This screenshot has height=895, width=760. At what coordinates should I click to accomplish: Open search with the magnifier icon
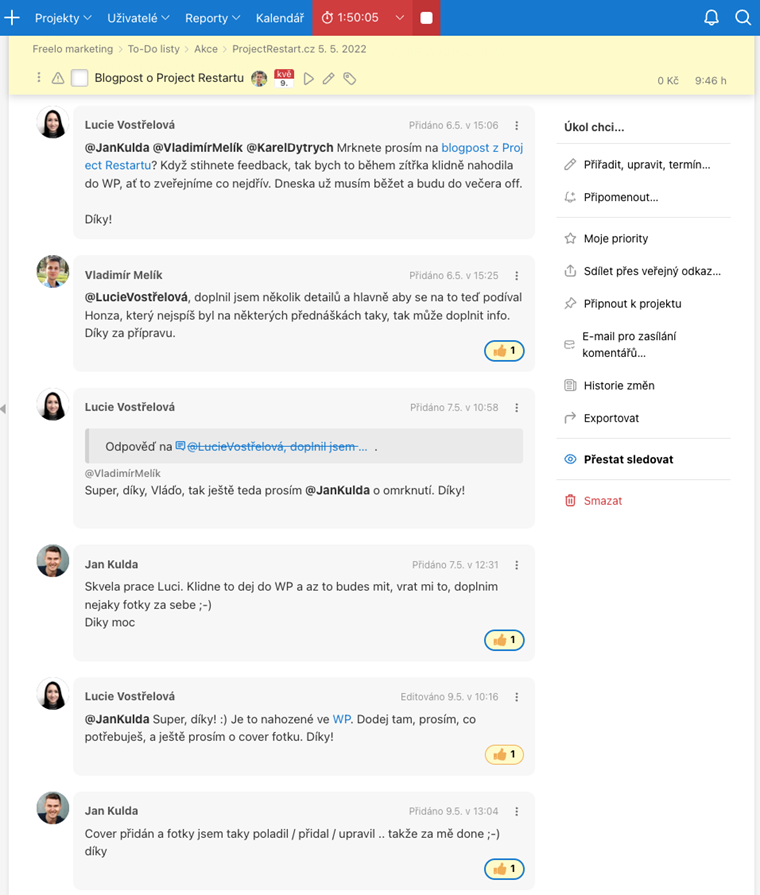pos(742,18)
